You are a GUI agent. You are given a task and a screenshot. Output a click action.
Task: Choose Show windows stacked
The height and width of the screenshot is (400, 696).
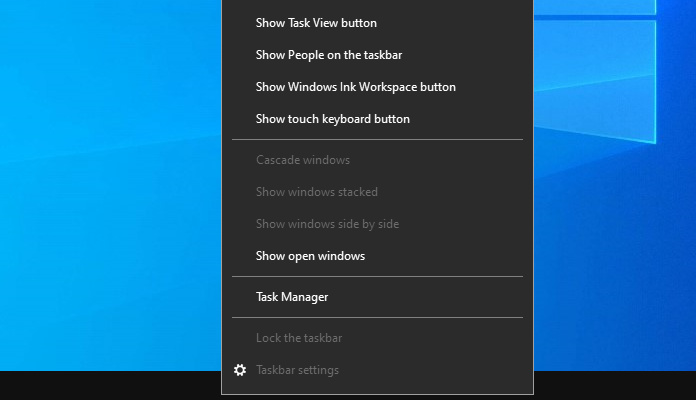377,192
